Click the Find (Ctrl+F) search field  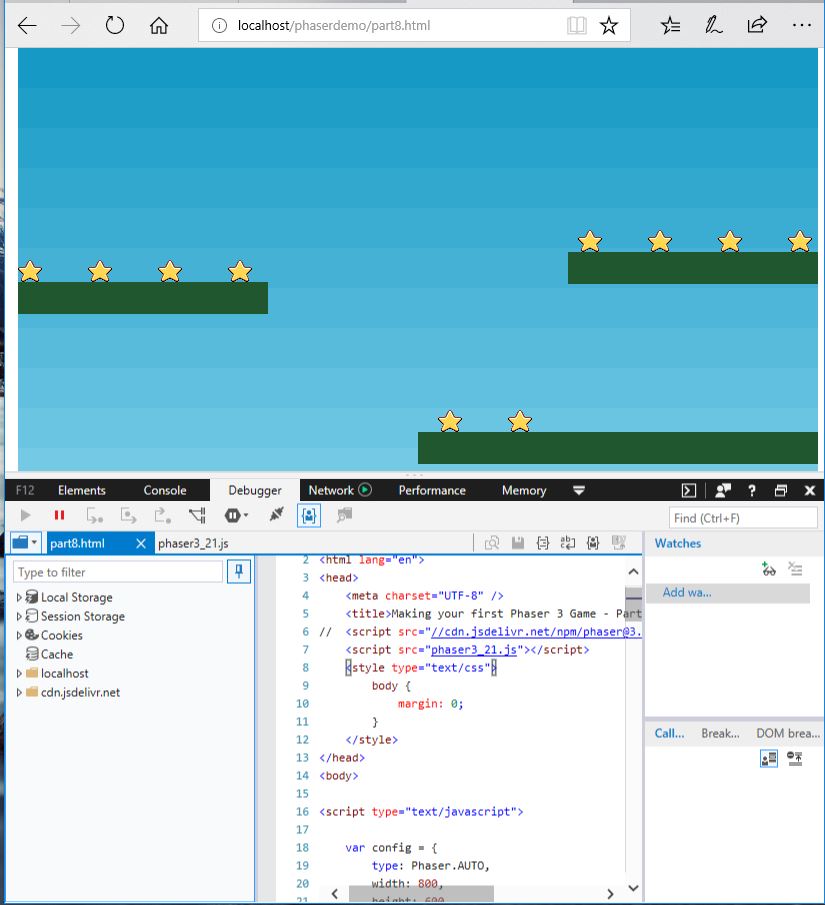743,518
